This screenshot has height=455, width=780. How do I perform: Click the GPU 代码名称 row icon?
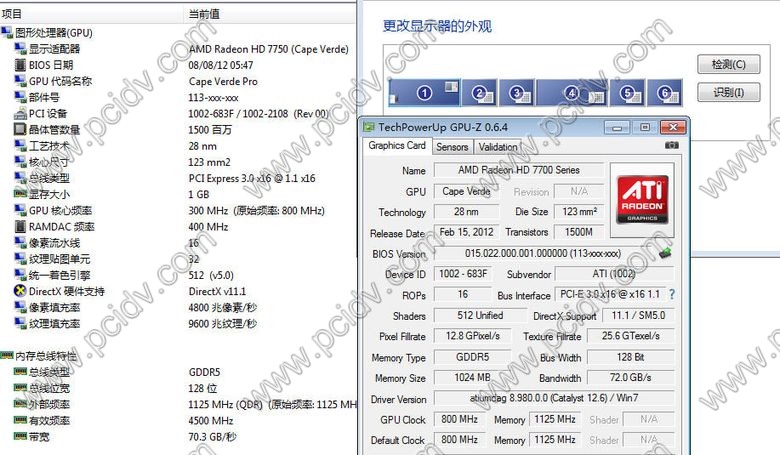[x=20, y=81]
